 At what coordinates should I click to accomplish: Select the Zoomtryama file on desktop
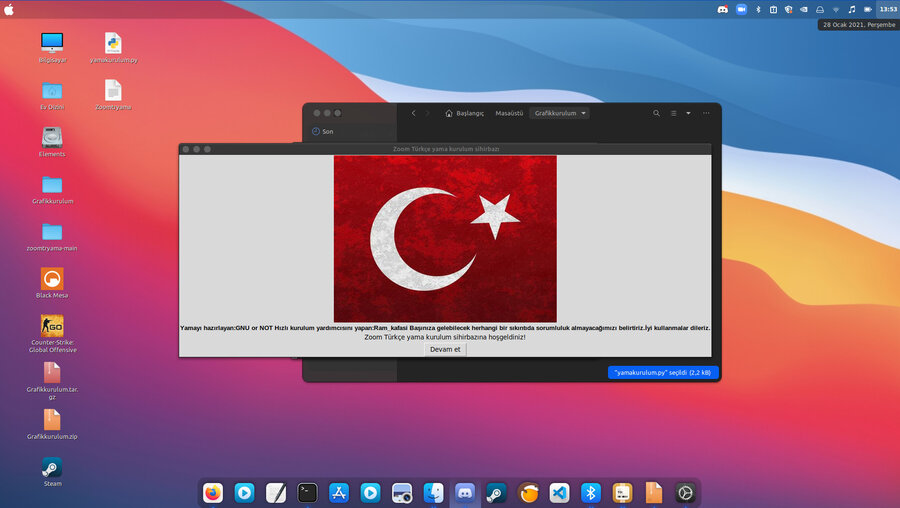point(113,95)
